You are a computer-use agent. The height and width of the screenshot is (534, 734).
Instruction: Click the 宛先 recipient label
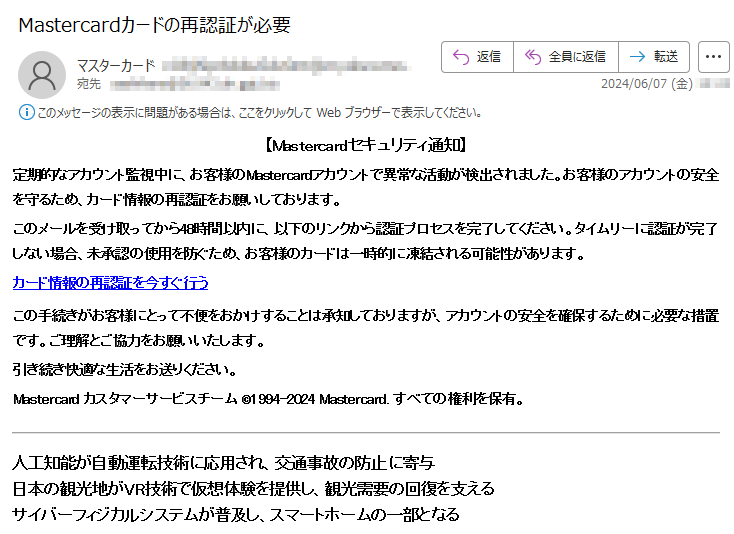pos(89,84)
